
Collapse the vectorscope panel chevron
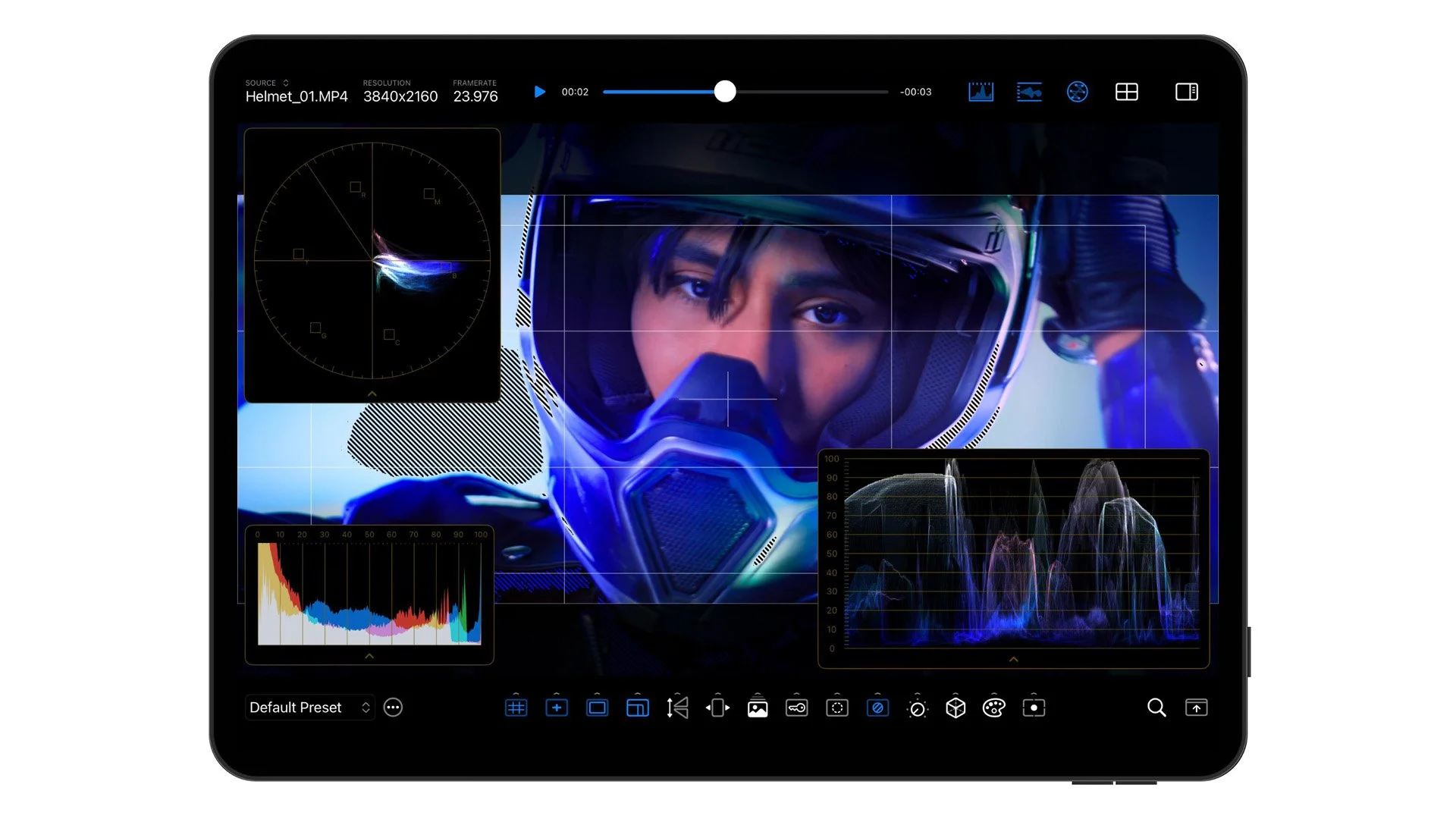pyautogui.click(x=372, y=394)
